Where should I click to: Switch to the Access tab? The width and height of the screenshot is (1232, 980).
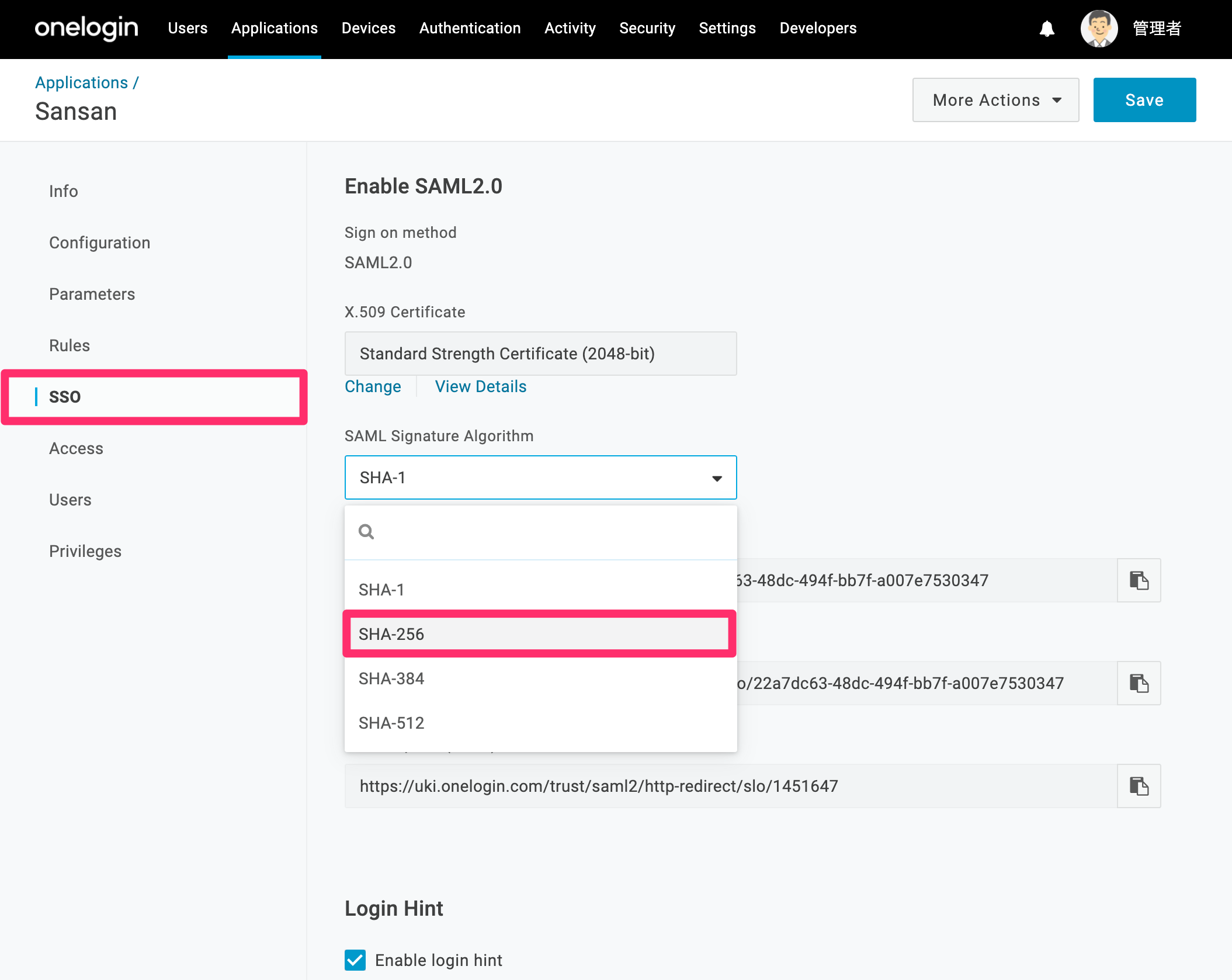tap(77, 448)
